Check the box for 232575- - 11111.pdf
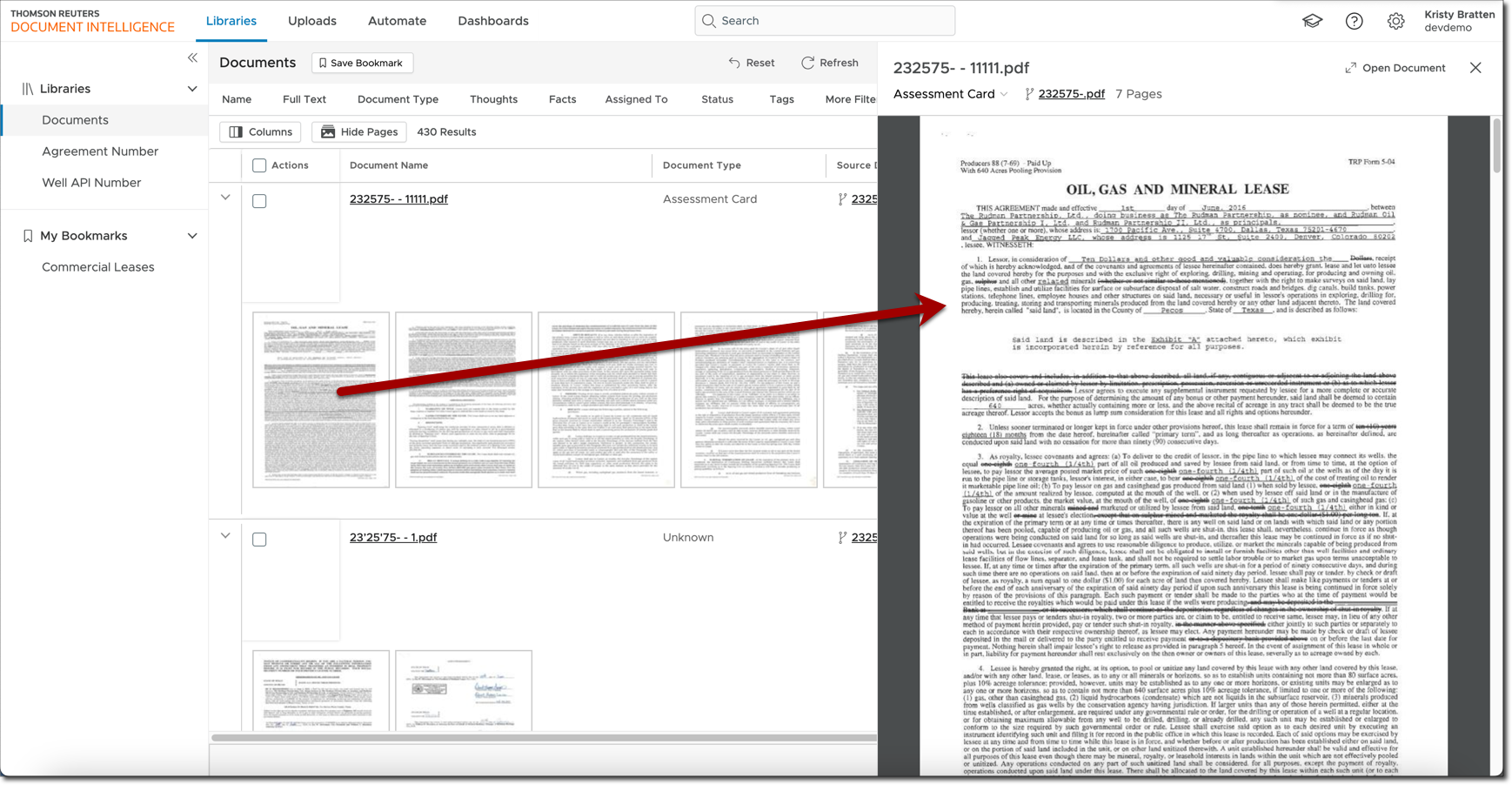1512x785 pixels. (258, 200)
